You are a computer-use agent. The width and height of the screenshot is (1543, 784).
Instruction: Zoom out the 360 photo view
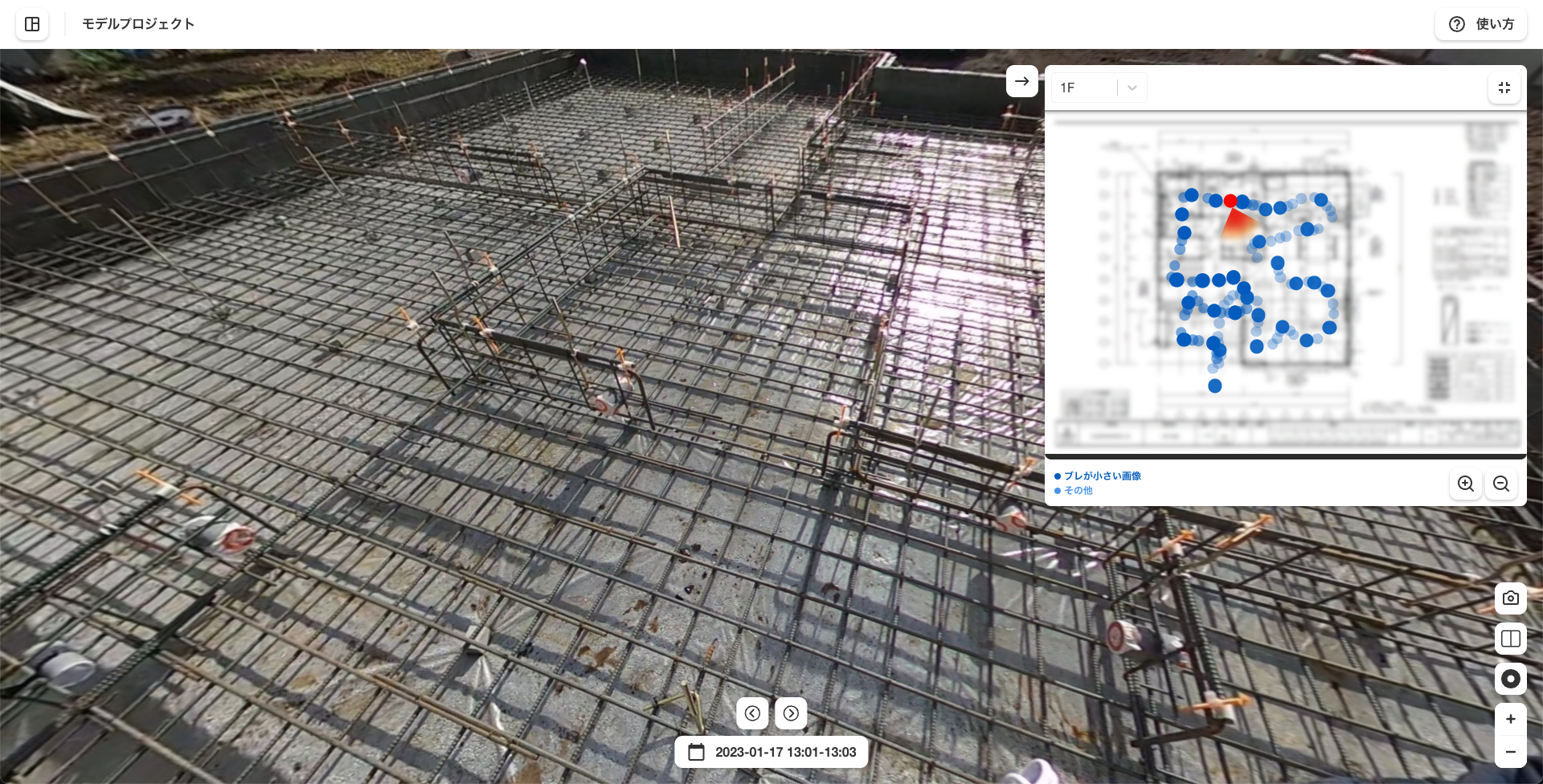(x=1511, y=752)
